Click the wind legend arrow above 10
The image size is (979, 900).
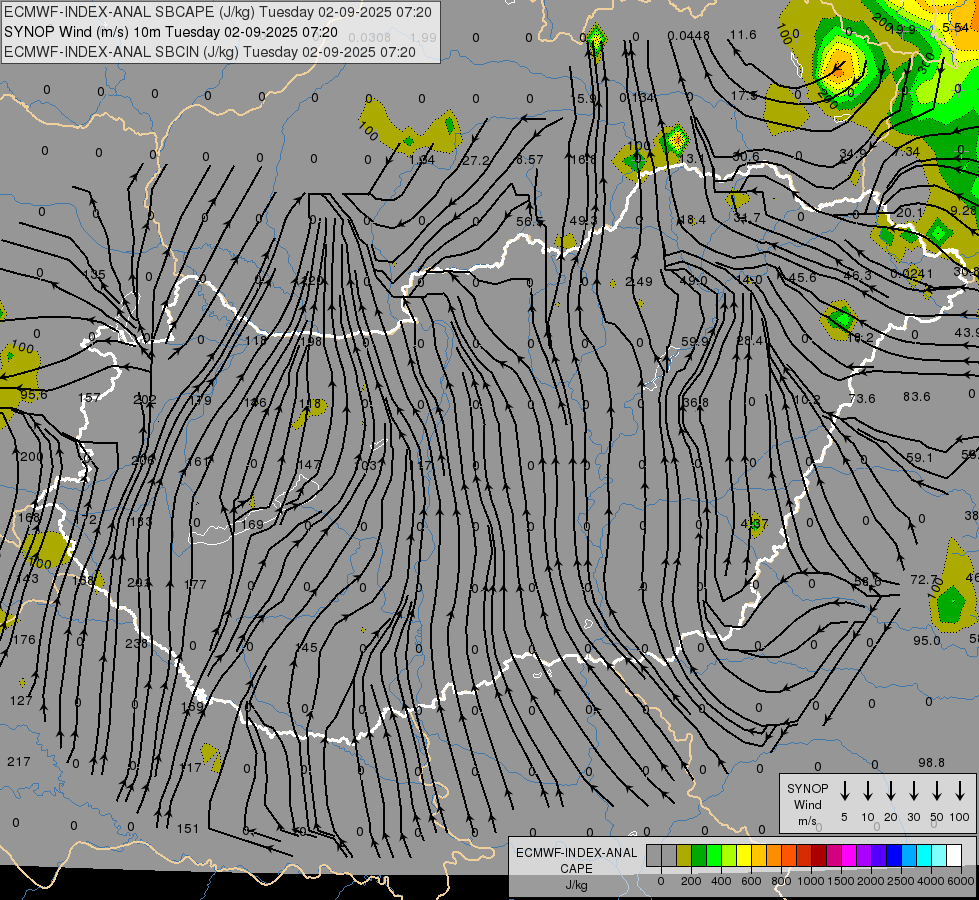[867, 791]
